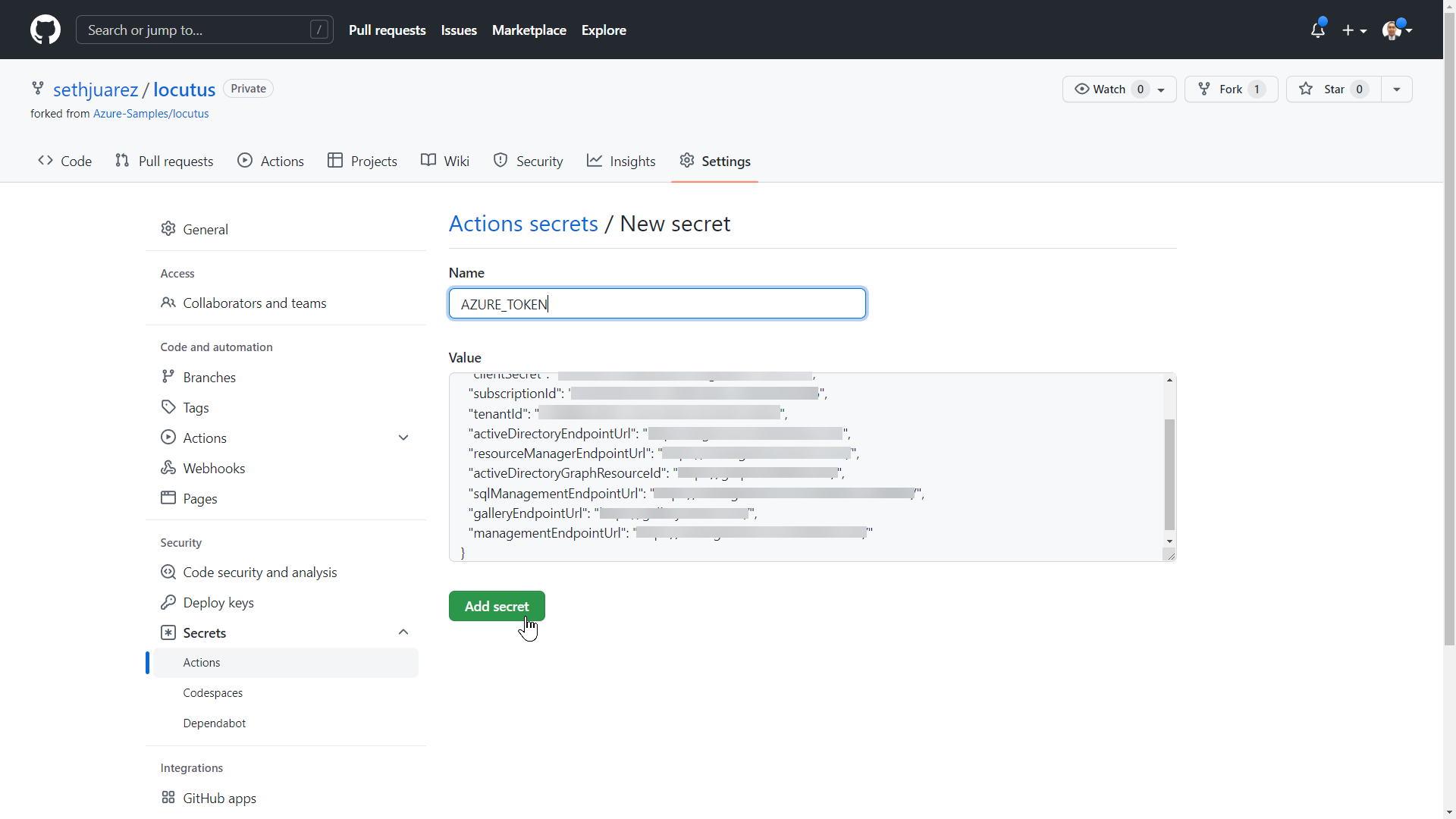Open Deploy keys settings
The image size is (1456, 819).
286,602
